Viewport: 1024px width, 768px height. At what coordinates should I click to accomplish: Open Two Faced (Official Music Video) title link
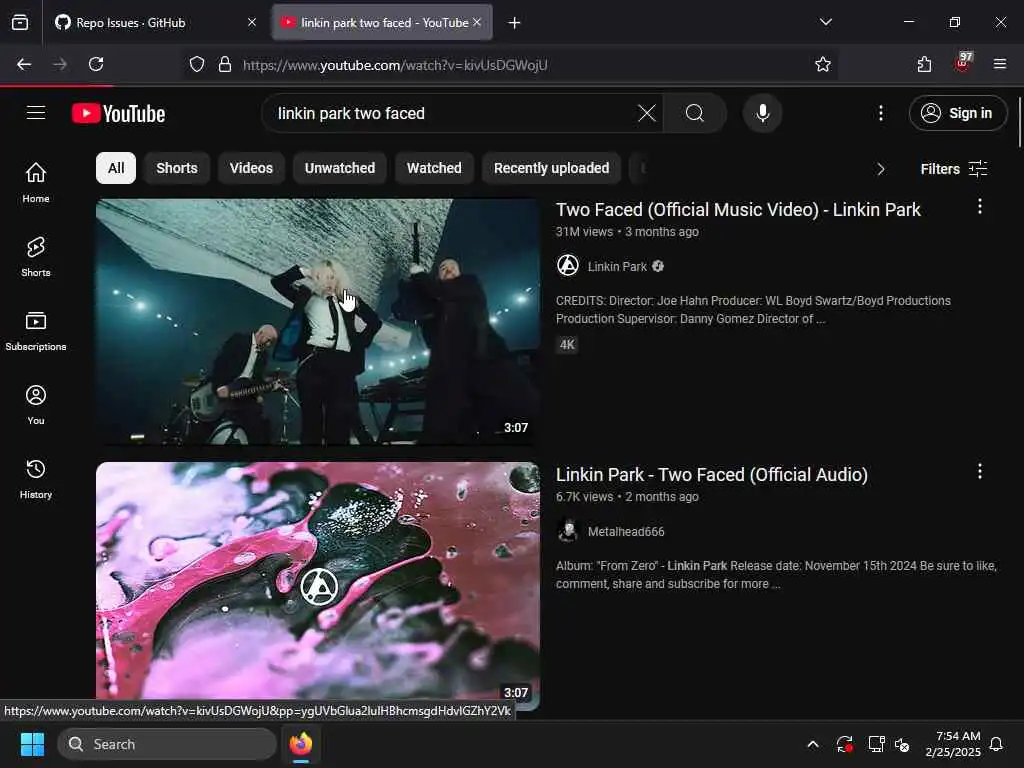[x=738, y=210]
